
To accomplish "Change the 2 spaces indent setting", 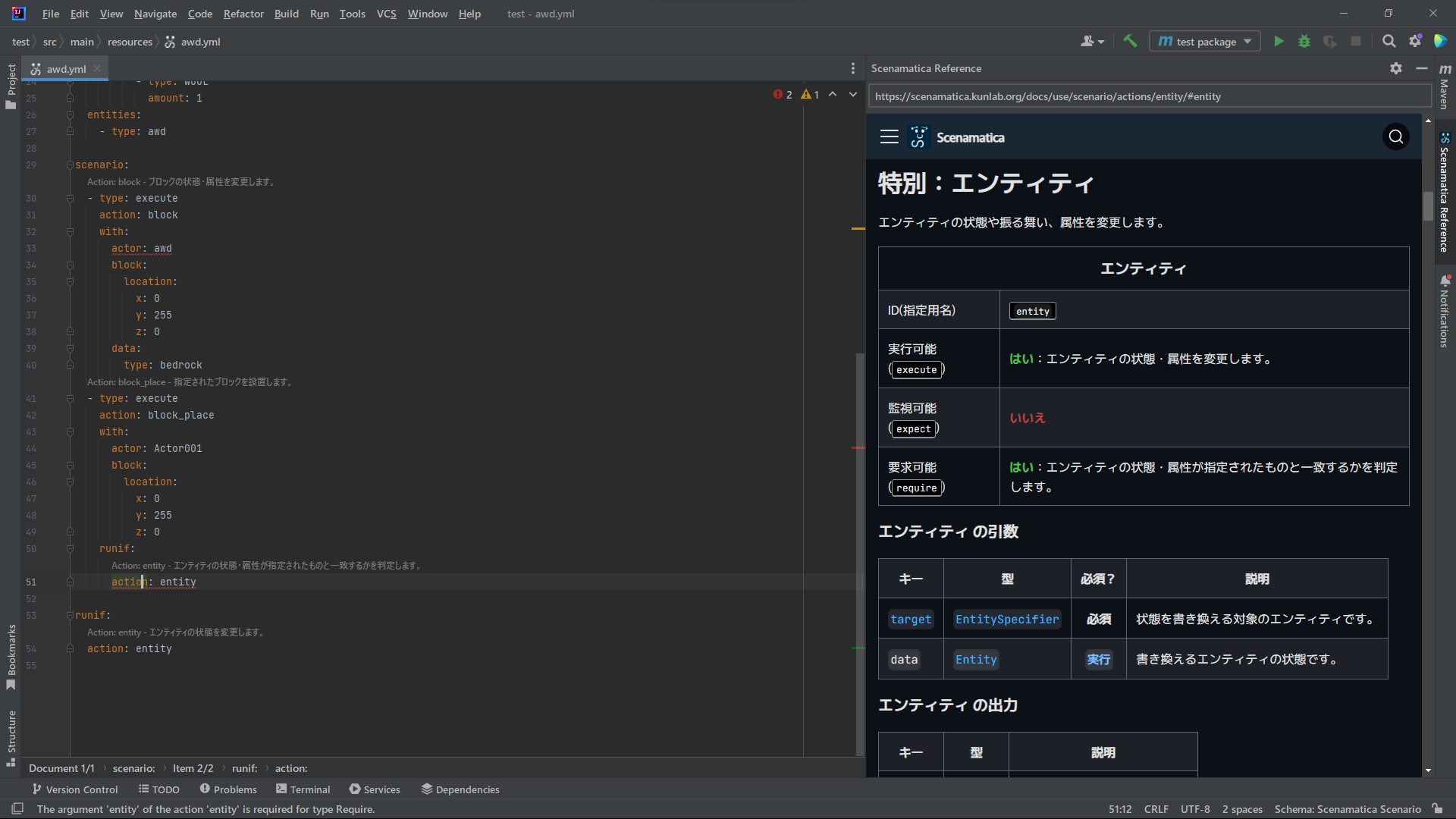I will tap(1242, 809).
